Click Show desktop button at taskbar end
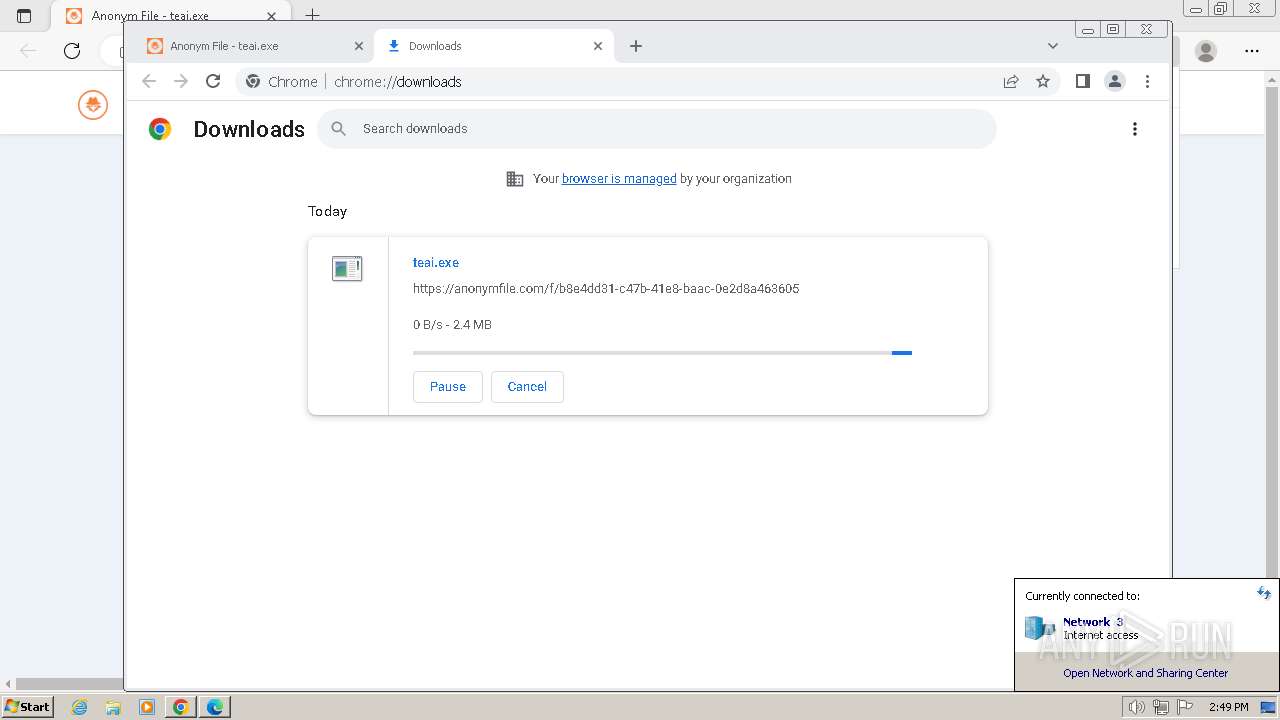This screenshot has width=1280, height=720. click(1269, 707)
